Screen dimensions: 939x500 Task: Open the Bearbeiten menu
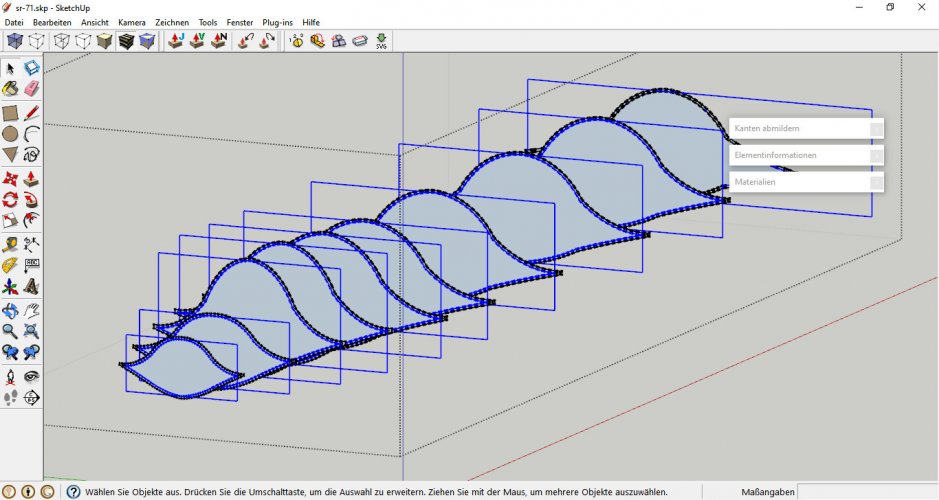click(52, 22)
